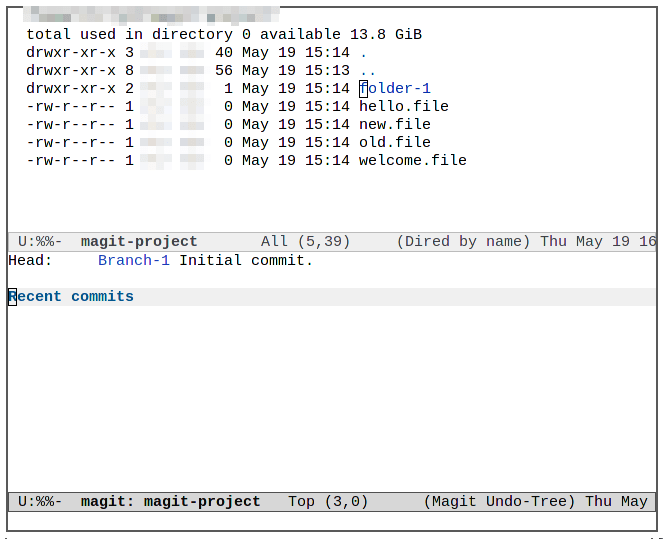Click the 'total used in directory' header line
The width and height of the screenshot is (663, 539).
coord(224,34)
